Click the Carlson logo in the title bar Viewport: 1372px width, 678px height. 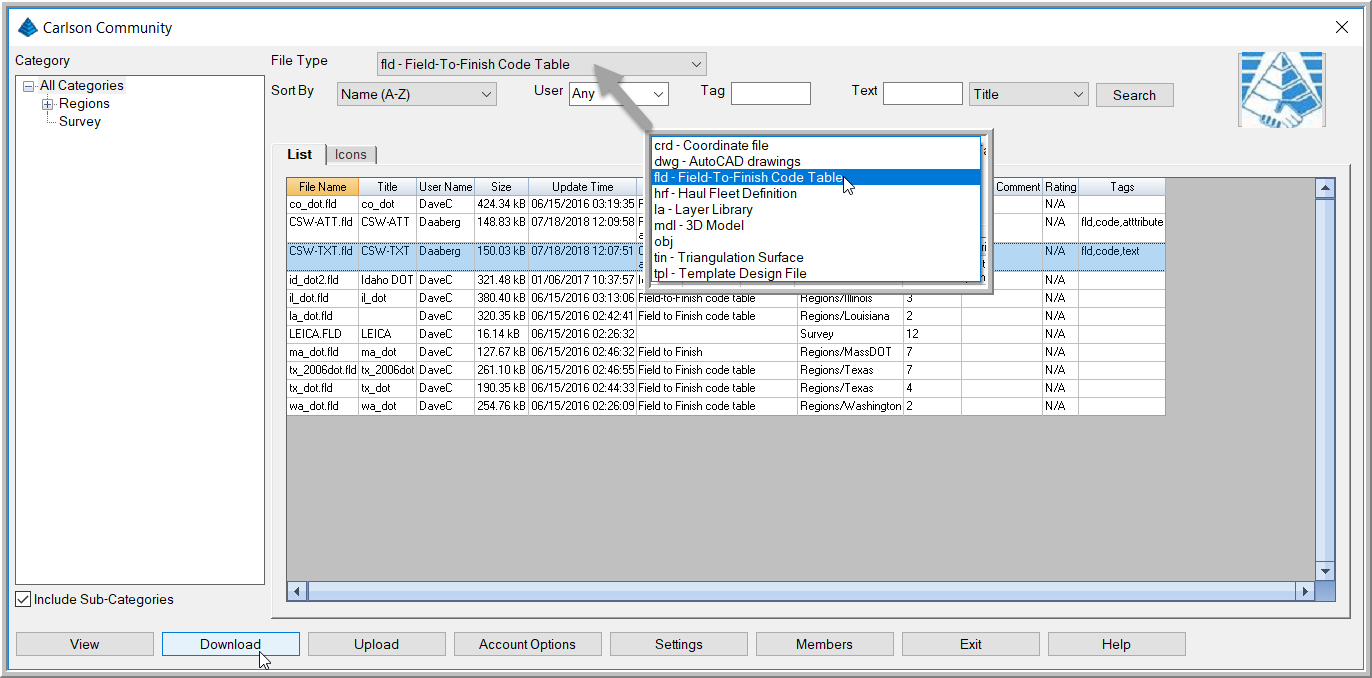(x=28, y=28)
